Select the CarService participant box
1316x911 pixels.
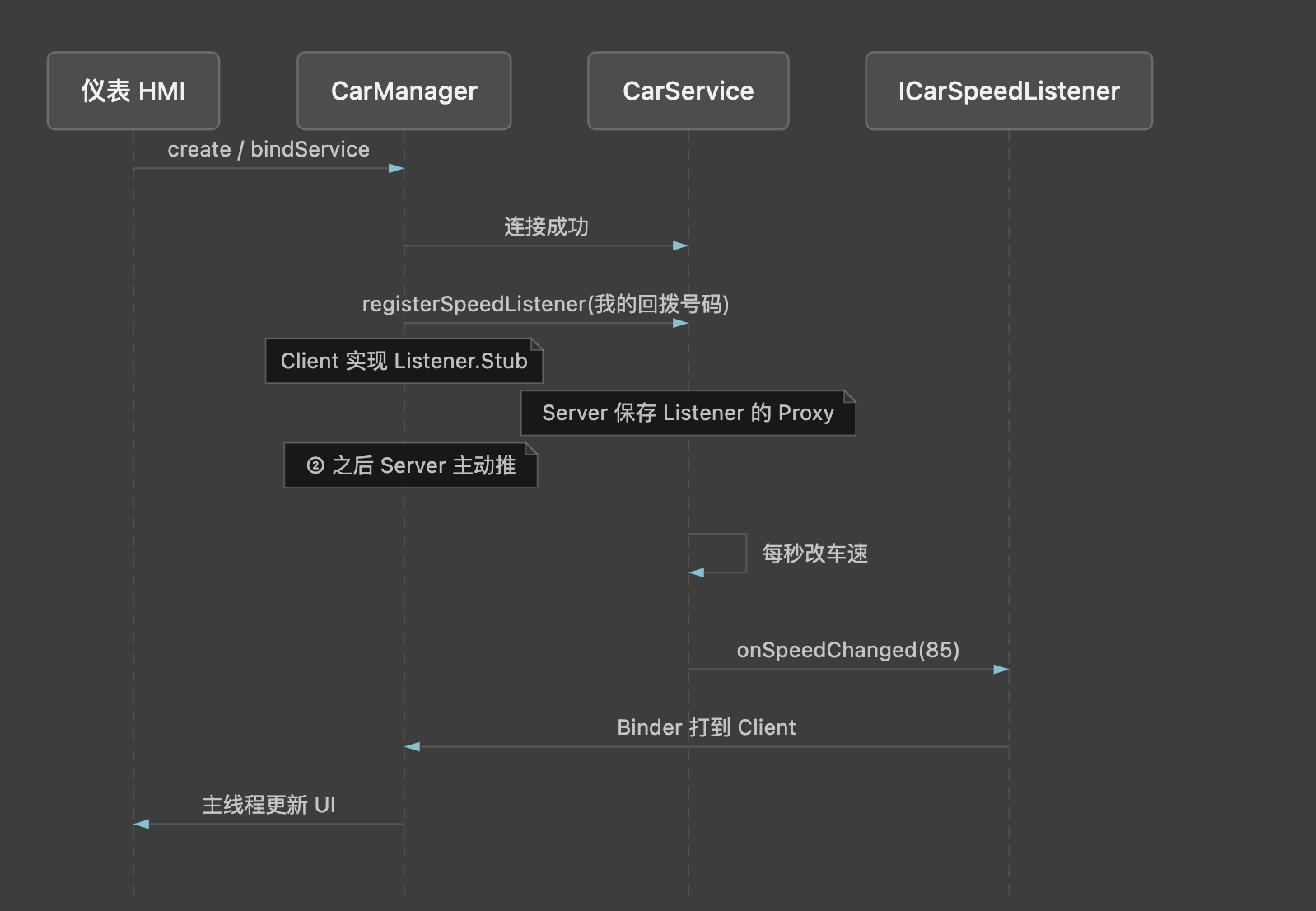[688, 91]
